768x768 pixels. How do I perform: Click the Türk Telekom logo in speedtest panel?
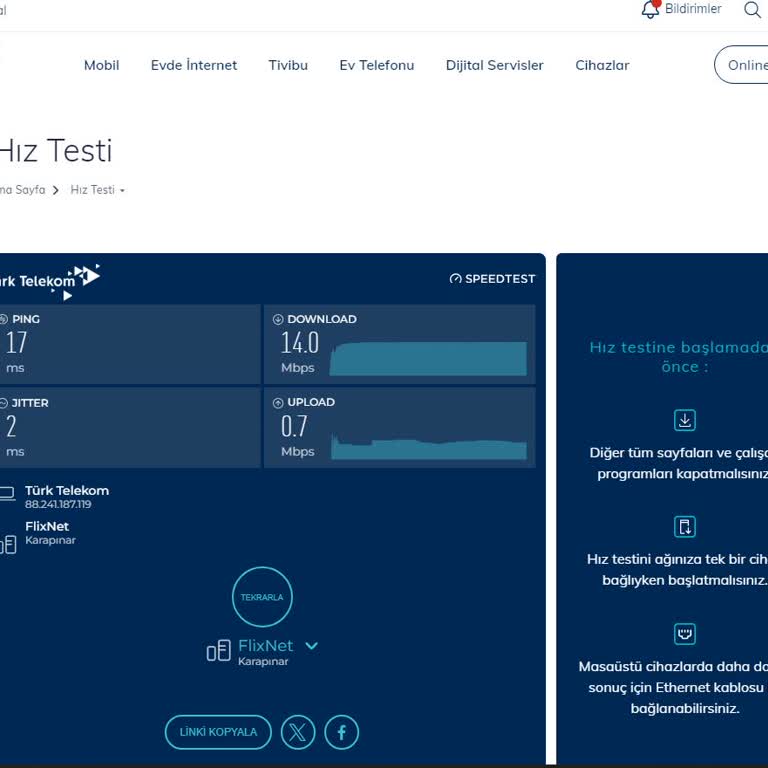tap(49, 281)
